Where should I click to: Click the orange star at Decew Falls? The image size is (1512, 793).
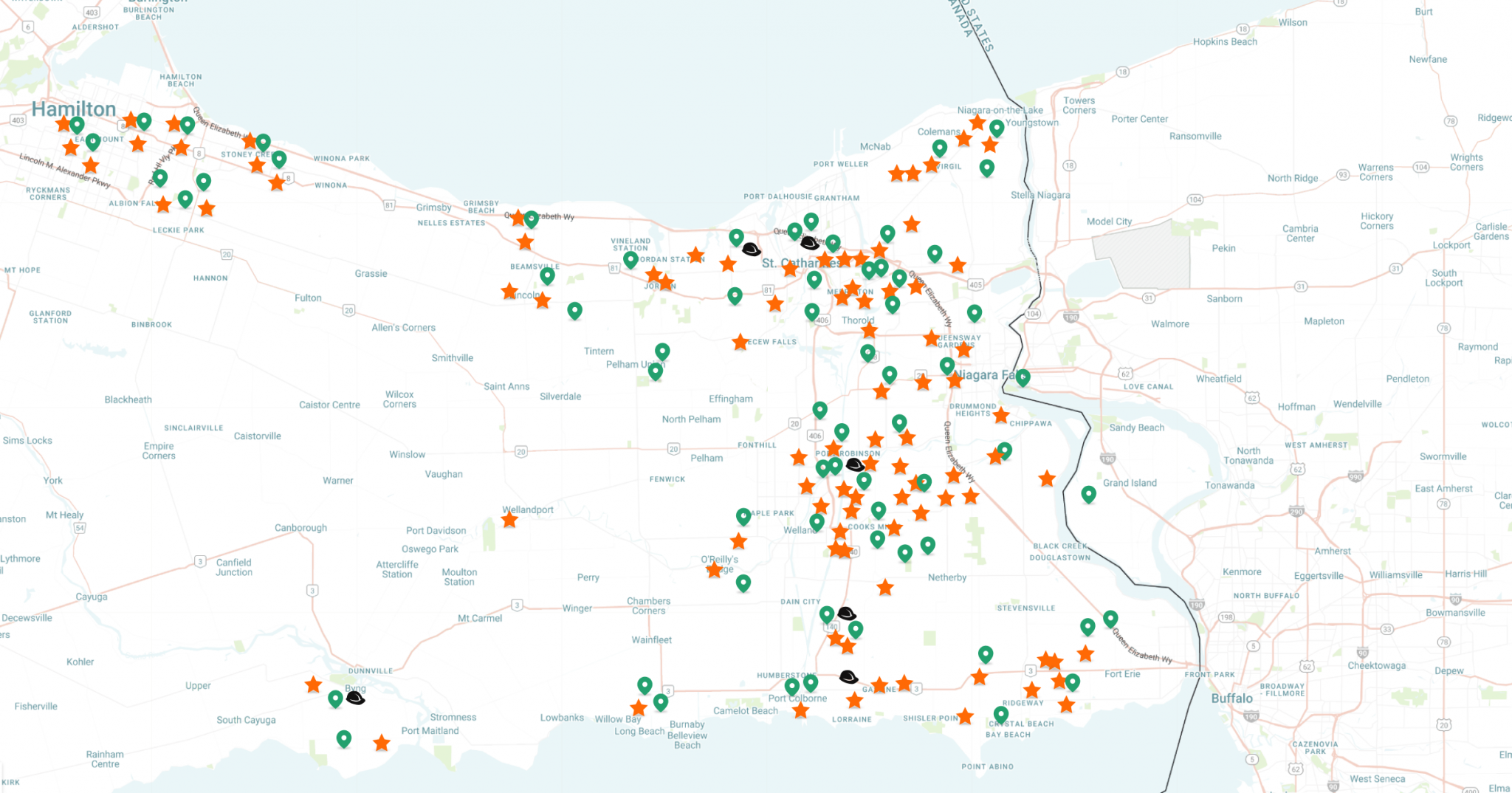[x=740, y=342]
